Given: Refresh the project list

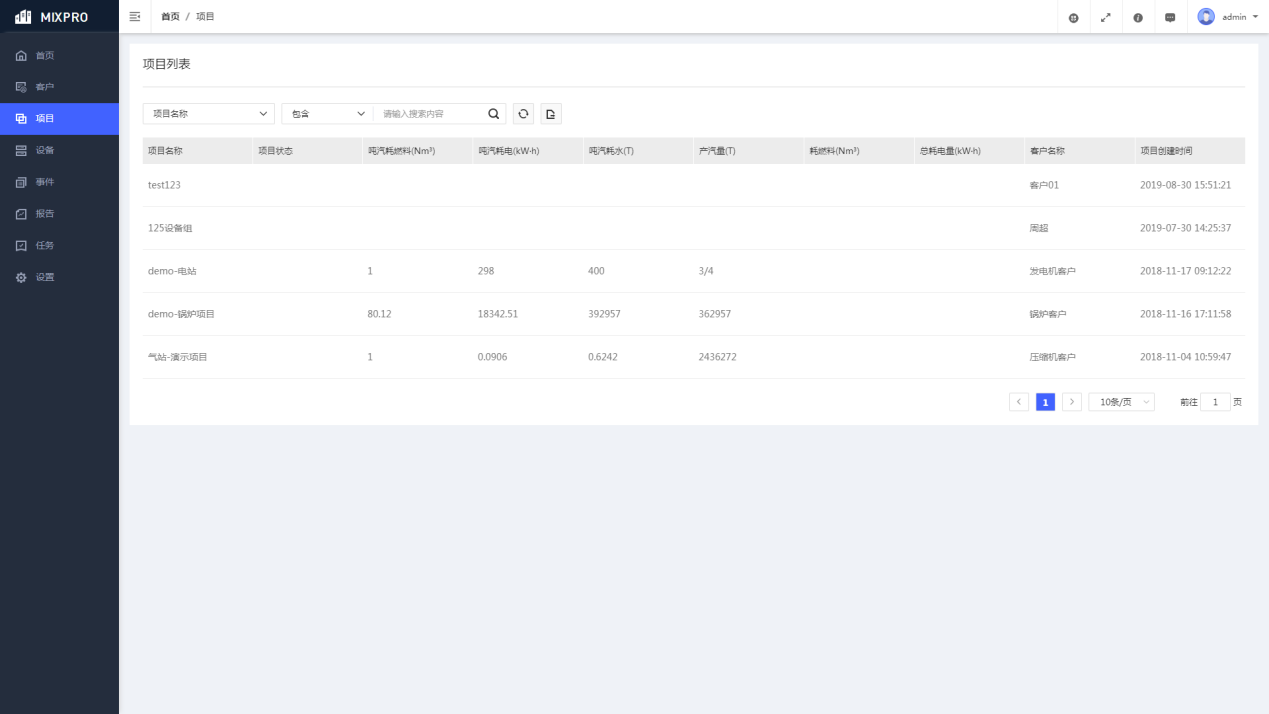Looking at the screenshot, I should coord(523,114).
